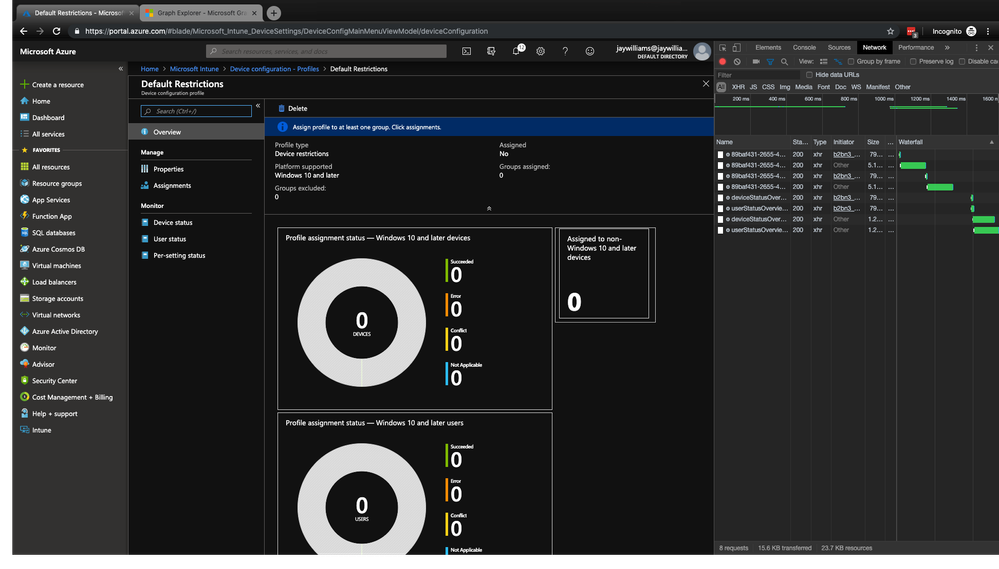Open the DevTools three-dot menu
999x569 pixels.
point(976,48)
